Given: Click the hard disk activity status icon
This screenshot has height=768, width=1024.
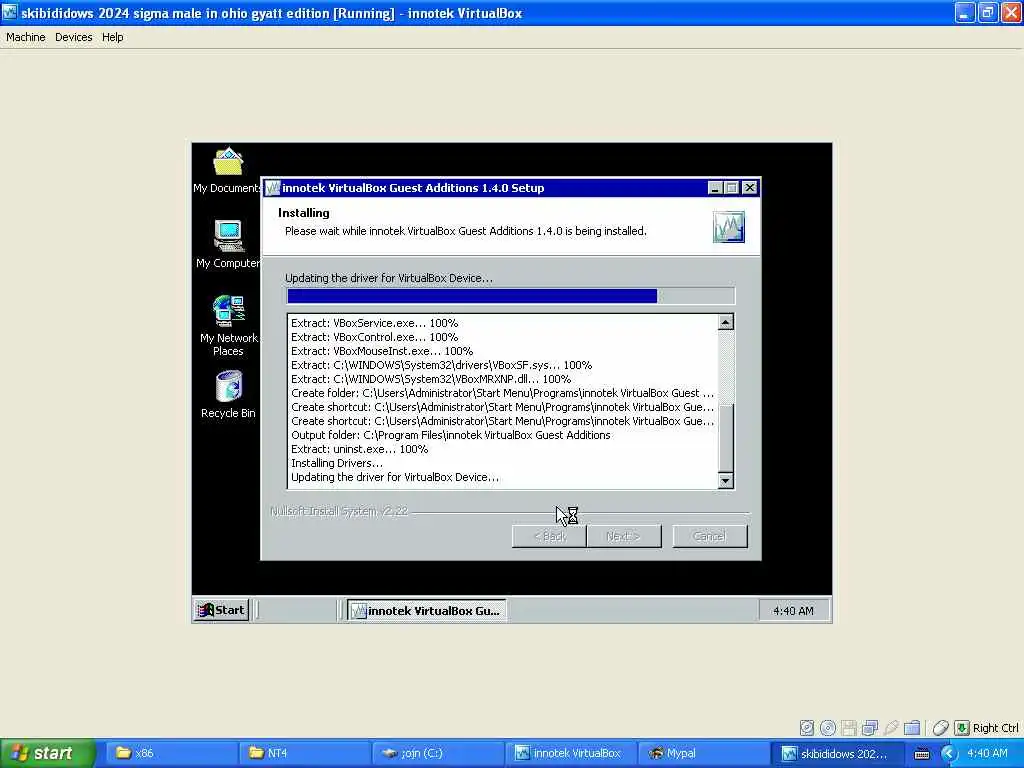Looking at the screenshot, I should tap(807, 728).
